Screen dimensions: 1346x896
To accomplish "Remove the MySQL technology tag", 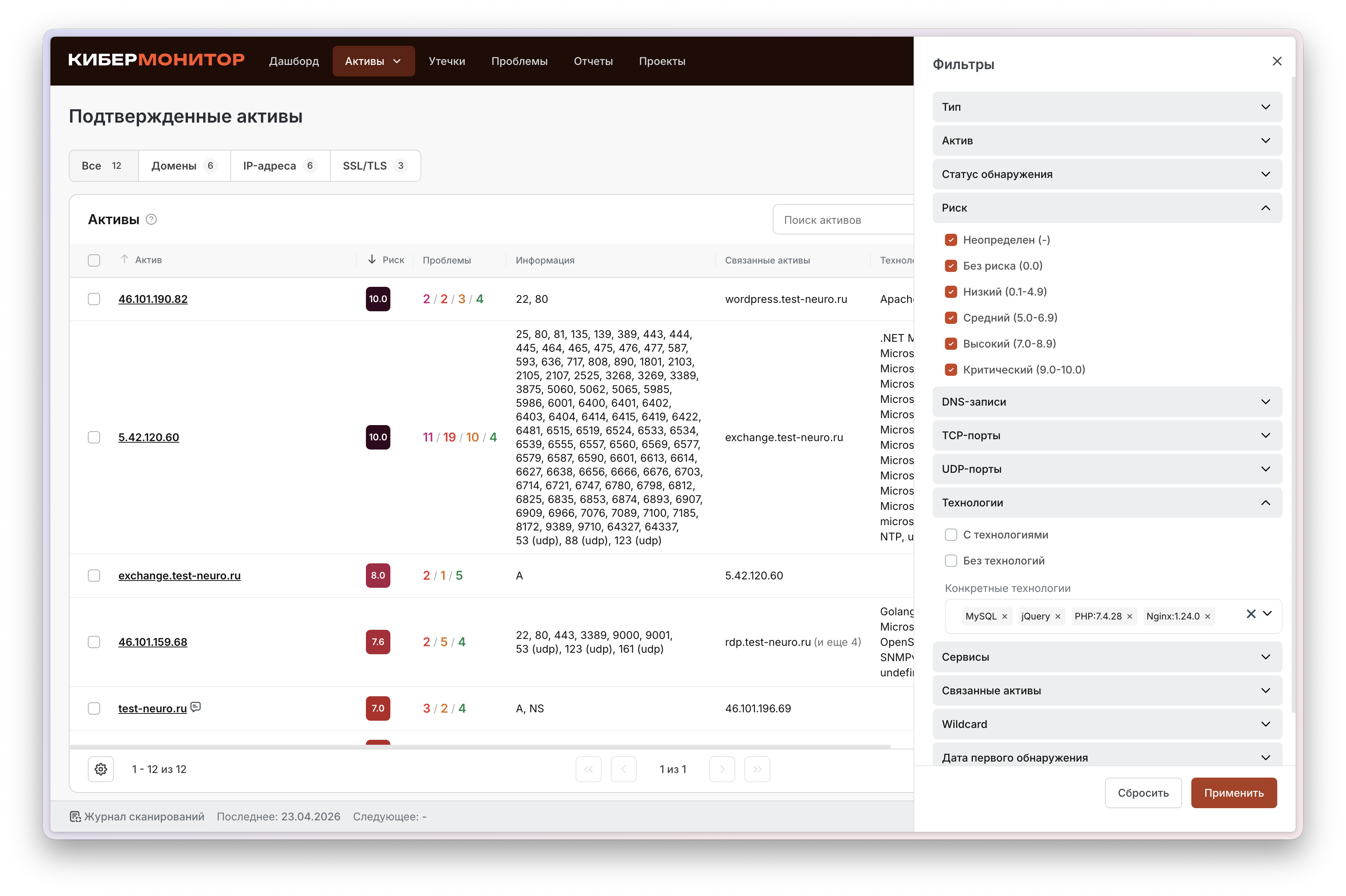I will [x=1005, y=616].
